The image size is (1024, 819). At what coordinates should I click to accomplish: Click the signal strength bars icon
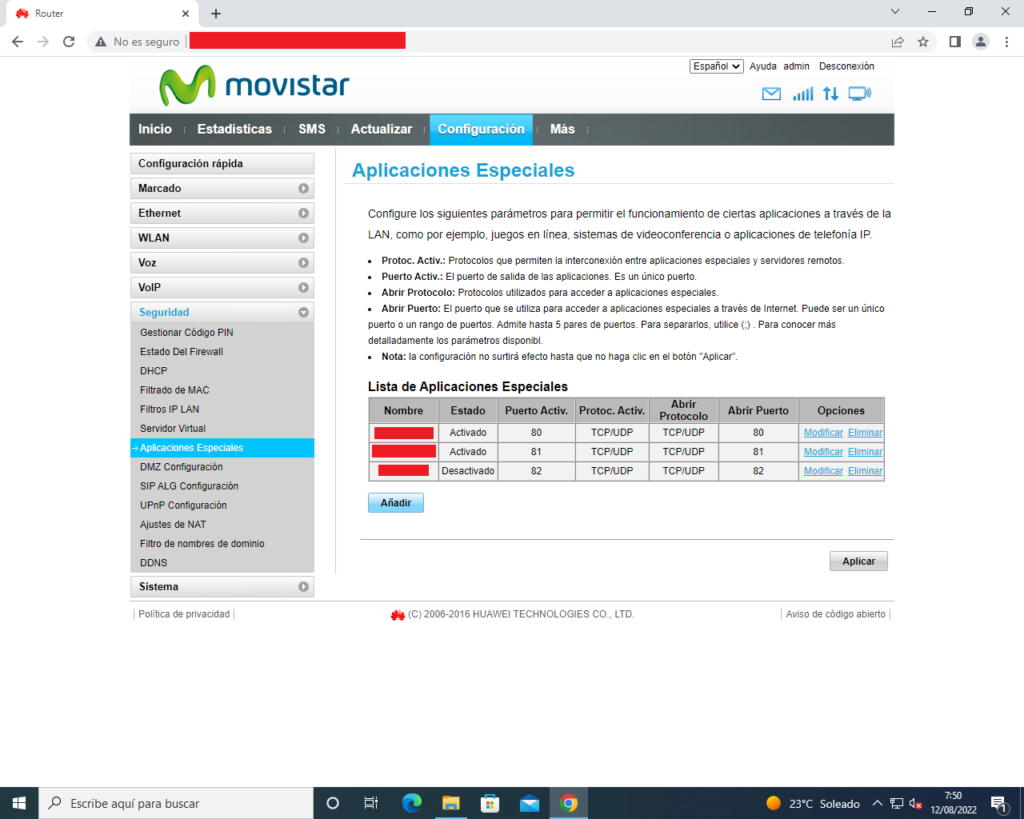802,94
